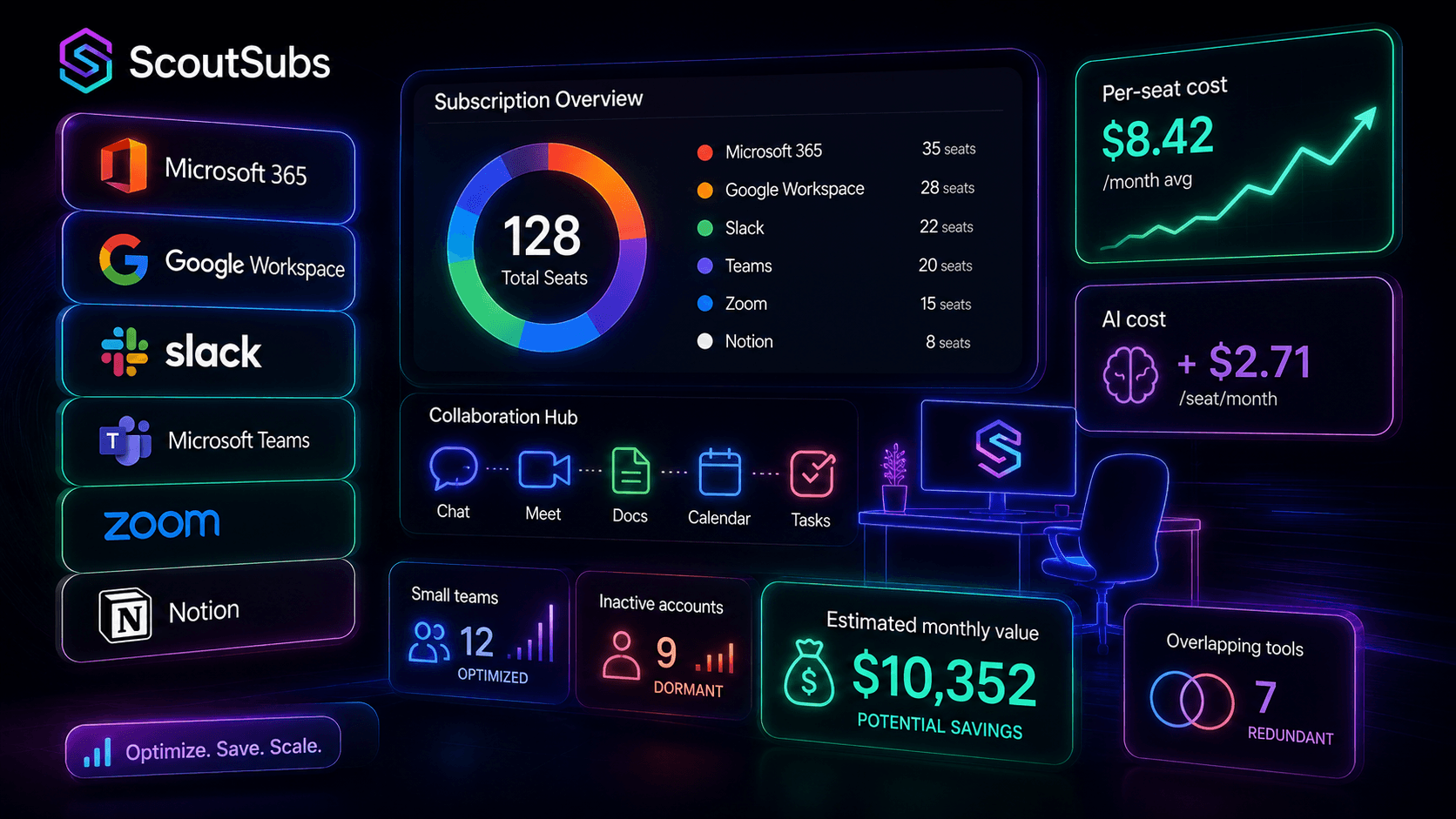Click the REDUNDANT label
This screenshot has height=819, width=1456.
tap(1291, 735)
